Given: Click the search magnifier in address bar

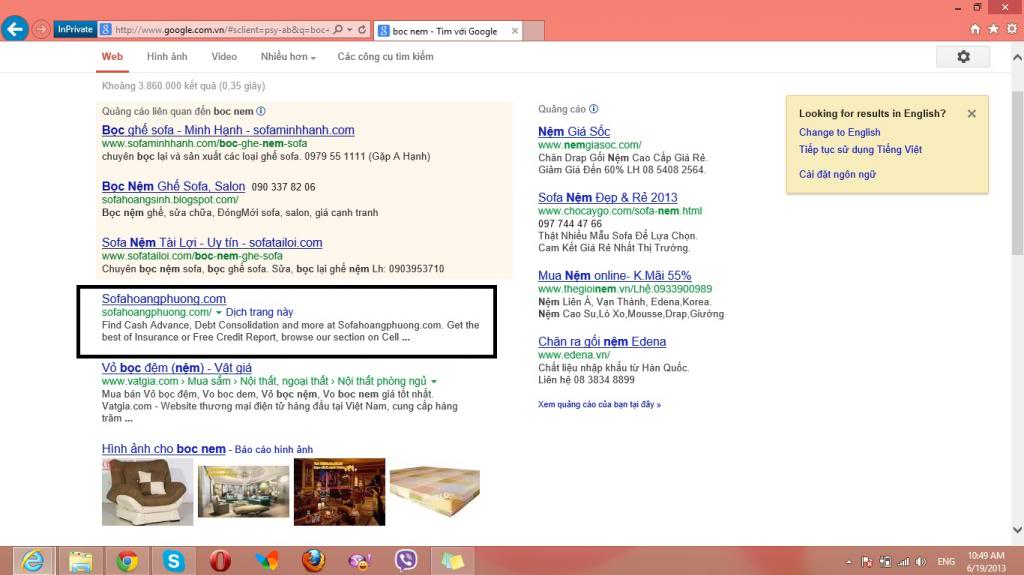Looking at the screenshot, I should click(x=338, y=29).
